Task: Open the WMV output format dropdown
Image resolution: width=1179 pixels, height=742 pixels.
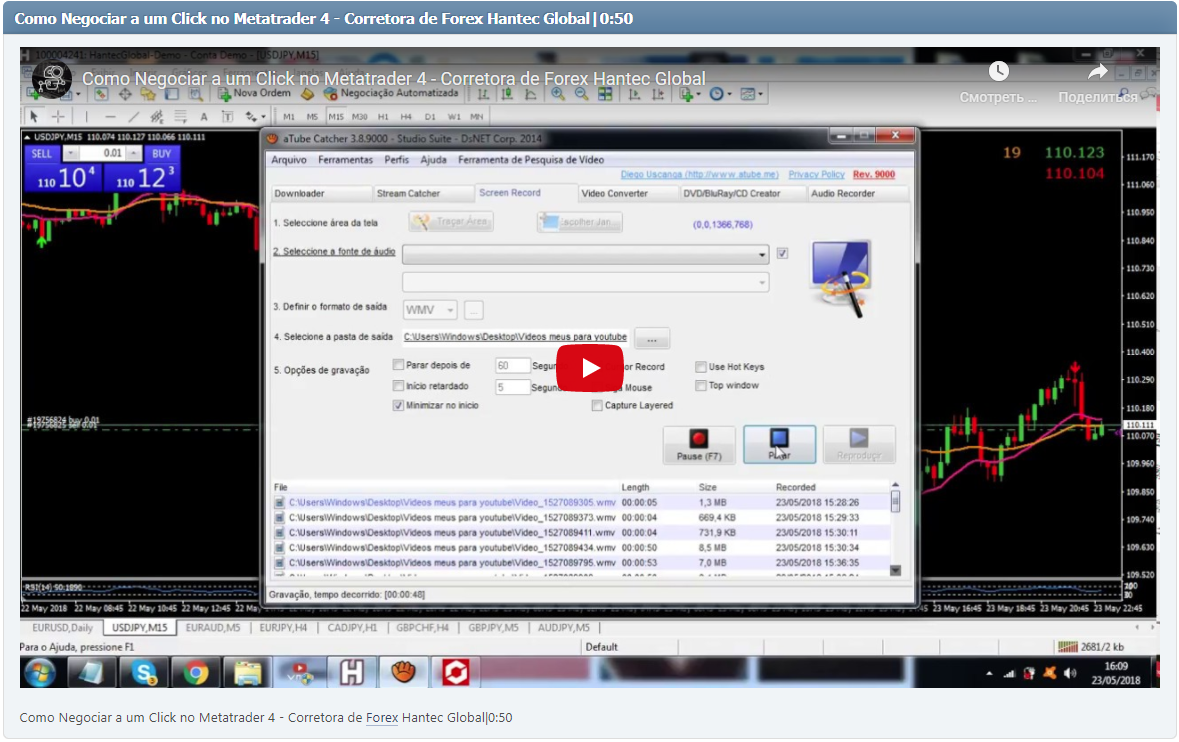Action: (x=450, y=309)
